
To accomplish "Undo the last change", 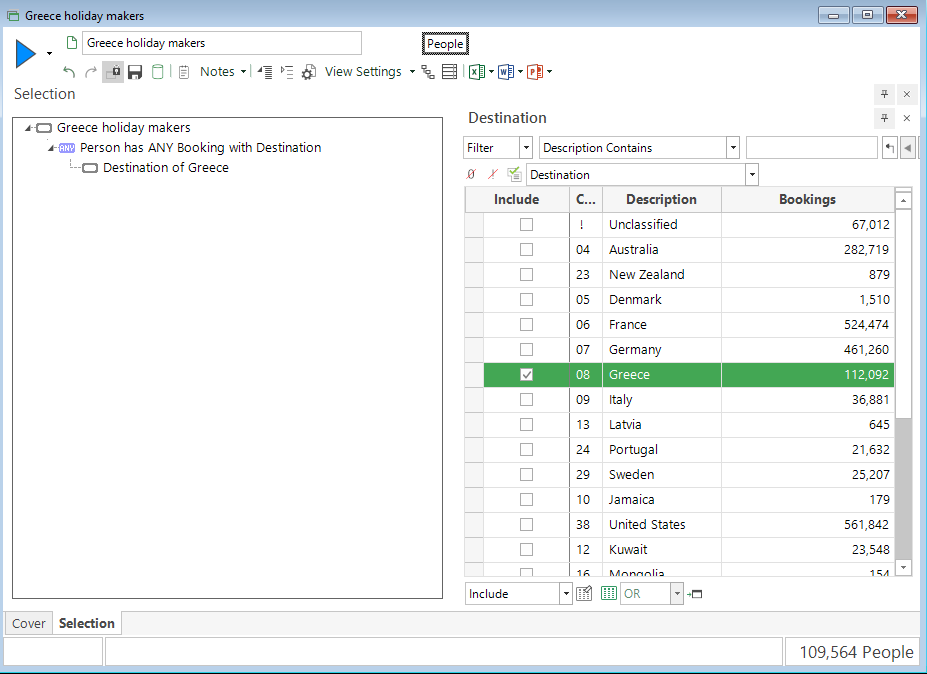I will pyautogui.click(x=69, y=72).
